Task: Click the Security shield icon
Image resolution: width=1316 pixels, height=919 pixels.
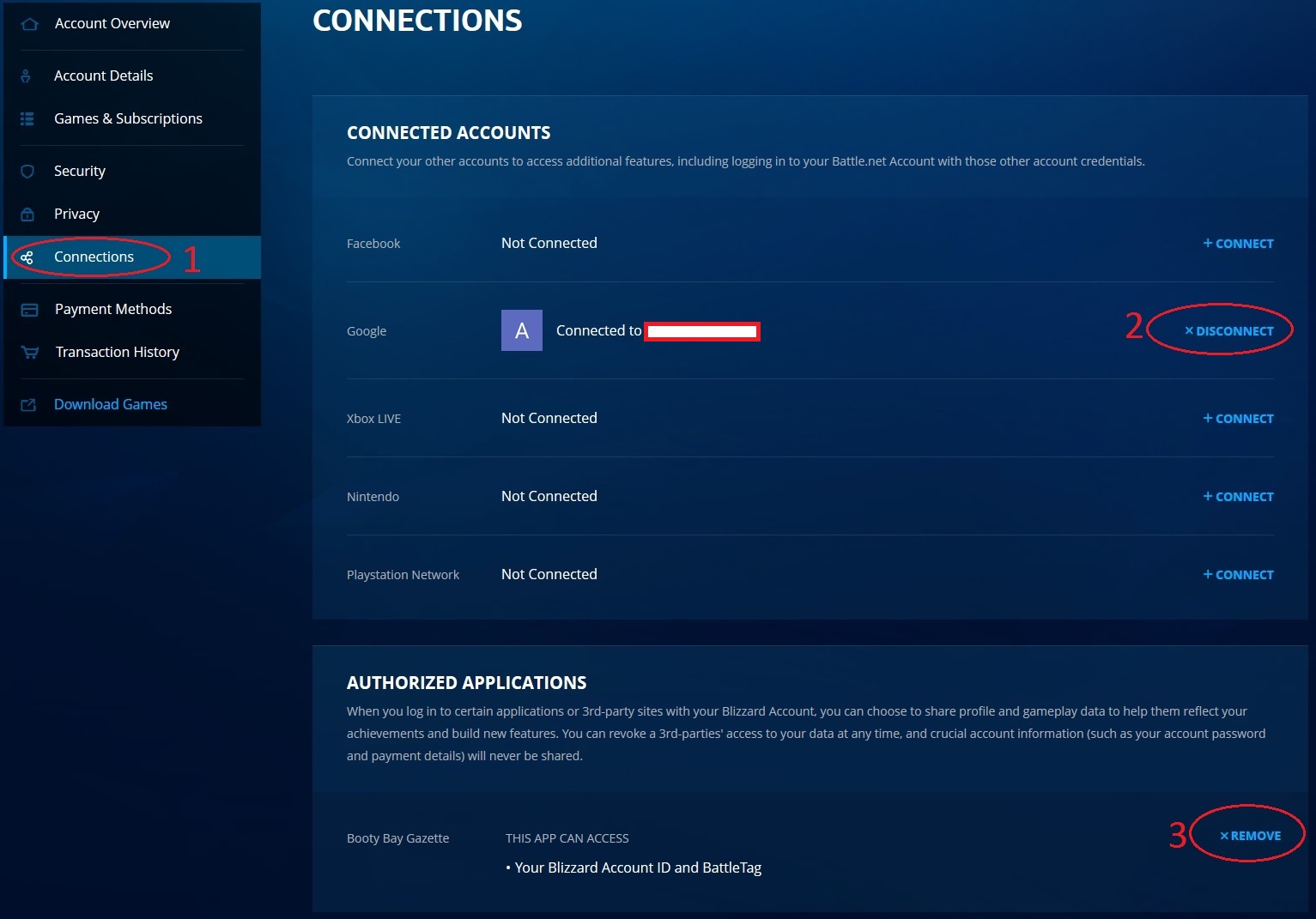Action: [x=27, y=172]
